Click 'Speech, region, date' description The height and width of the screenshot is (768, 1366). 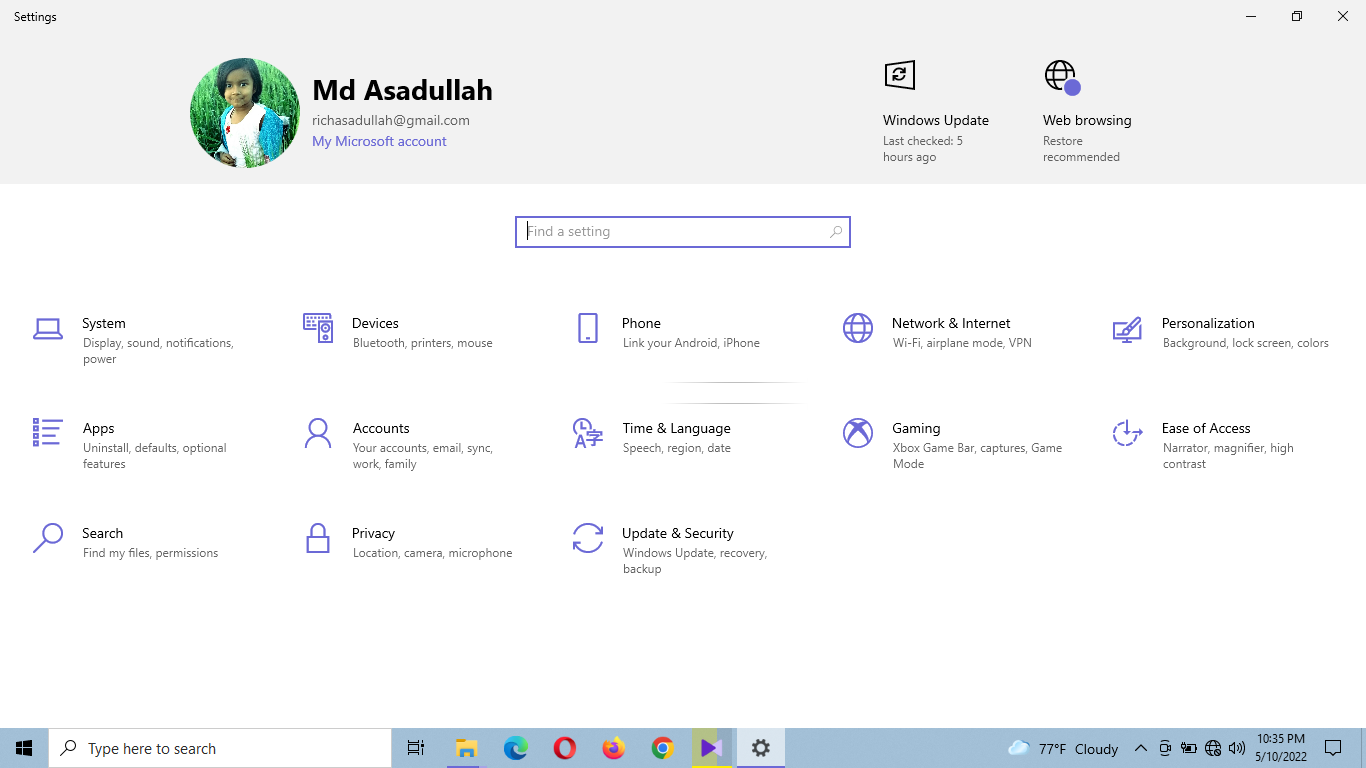tap(677, 448)
